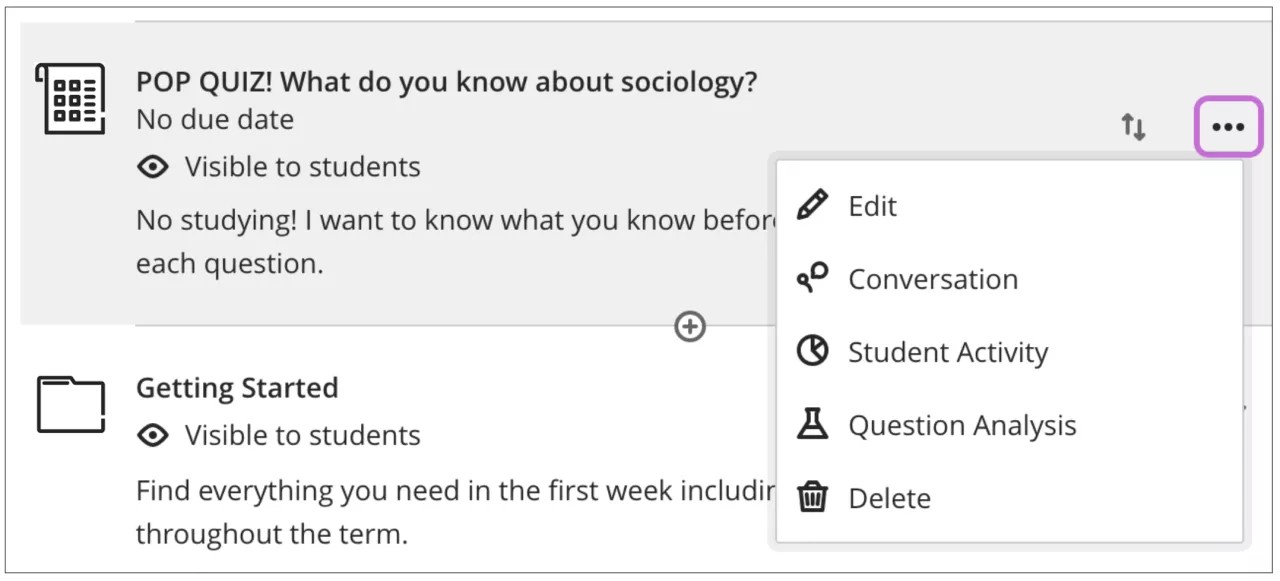Click the quiz description text area
Image resolution: width=1280 pixels, height=581 pixels.
pos(400,240)
